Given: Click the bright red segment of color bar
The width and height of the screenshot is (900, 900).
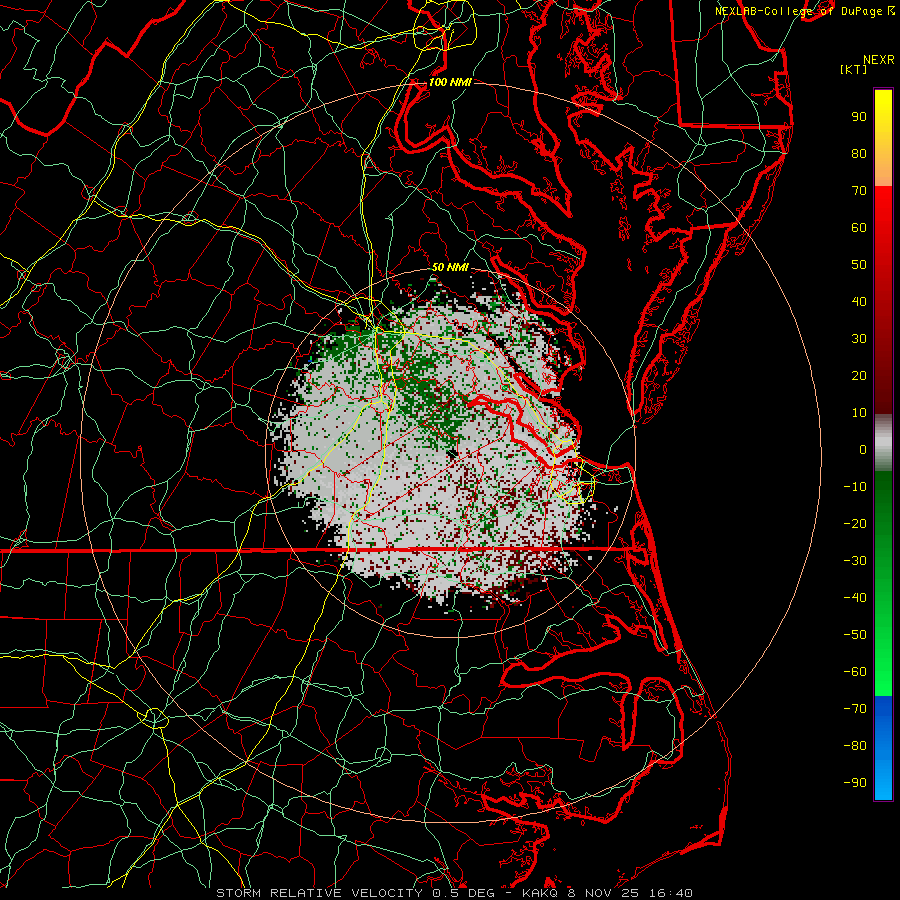Looking at the screenshot, I should [x=883, y=207].
